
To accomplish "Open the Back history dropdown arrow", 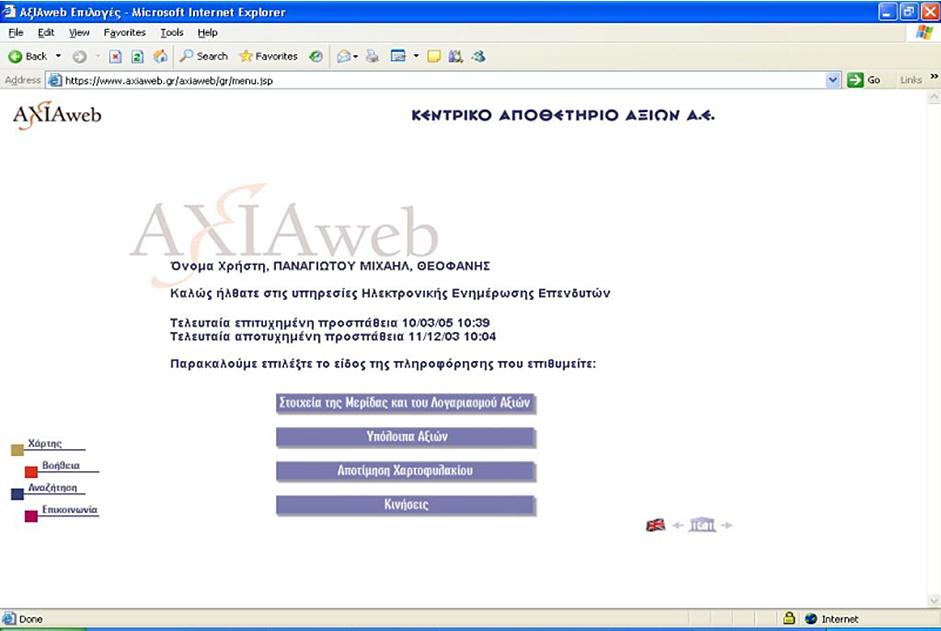I will tap(58, 56).
